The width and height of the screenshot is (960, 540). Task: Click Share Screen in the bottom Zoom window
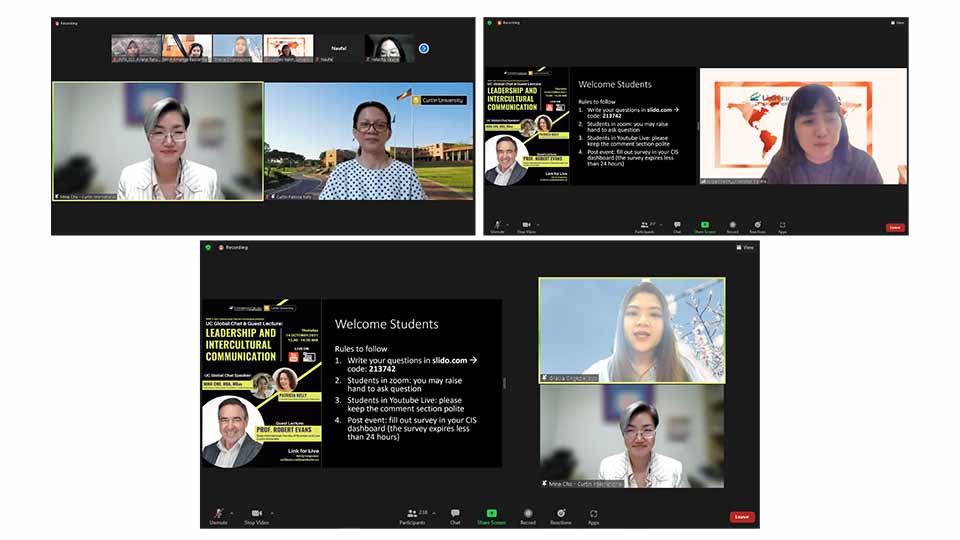coord(492,517)
